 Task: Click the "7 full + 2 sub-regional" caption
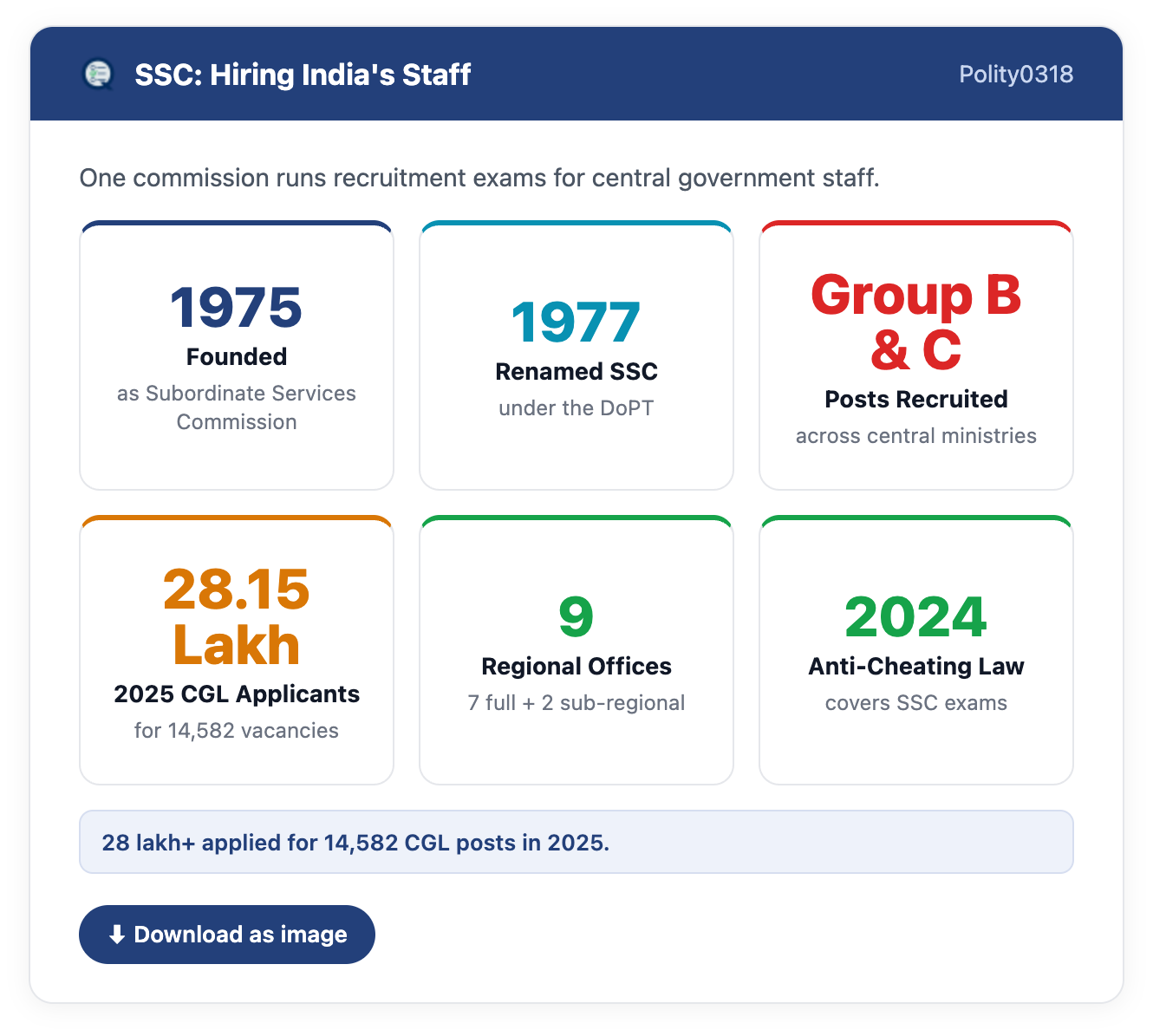(x=576, y=702)
